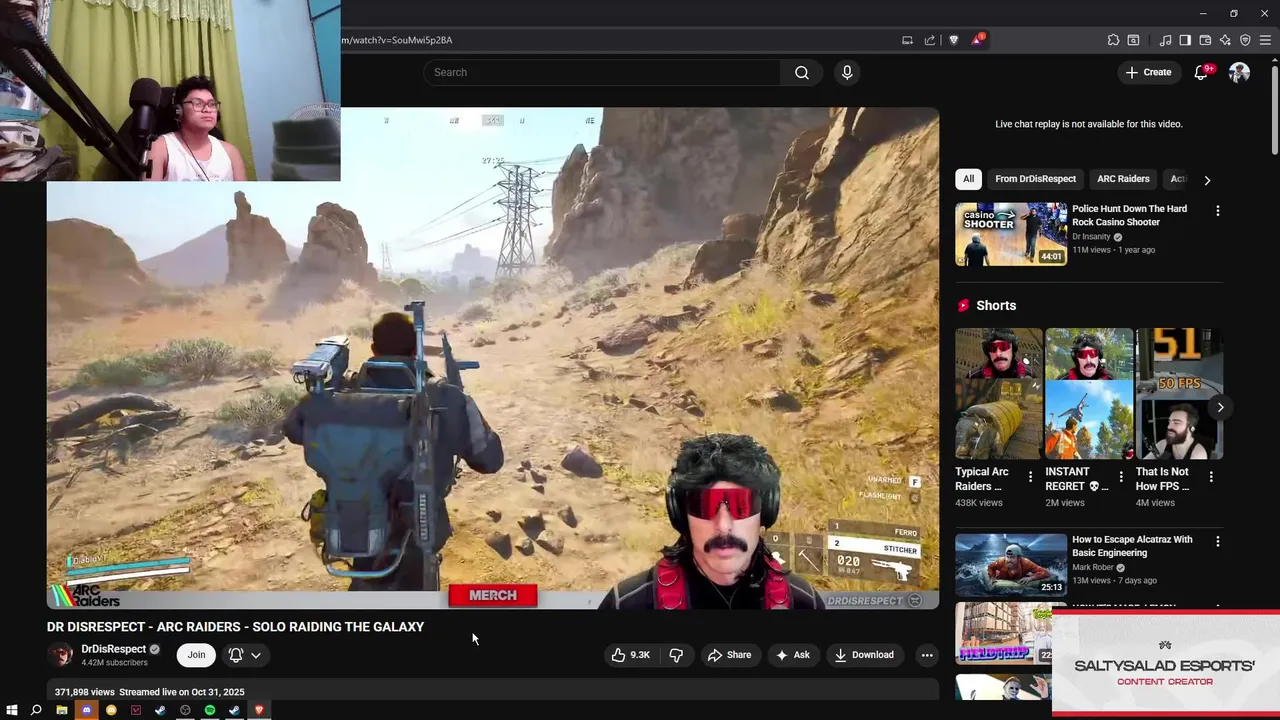Select the From DrDisRespect filter chip
The width and height of the screenshot is (1280, 720).
click(1035, 179)
